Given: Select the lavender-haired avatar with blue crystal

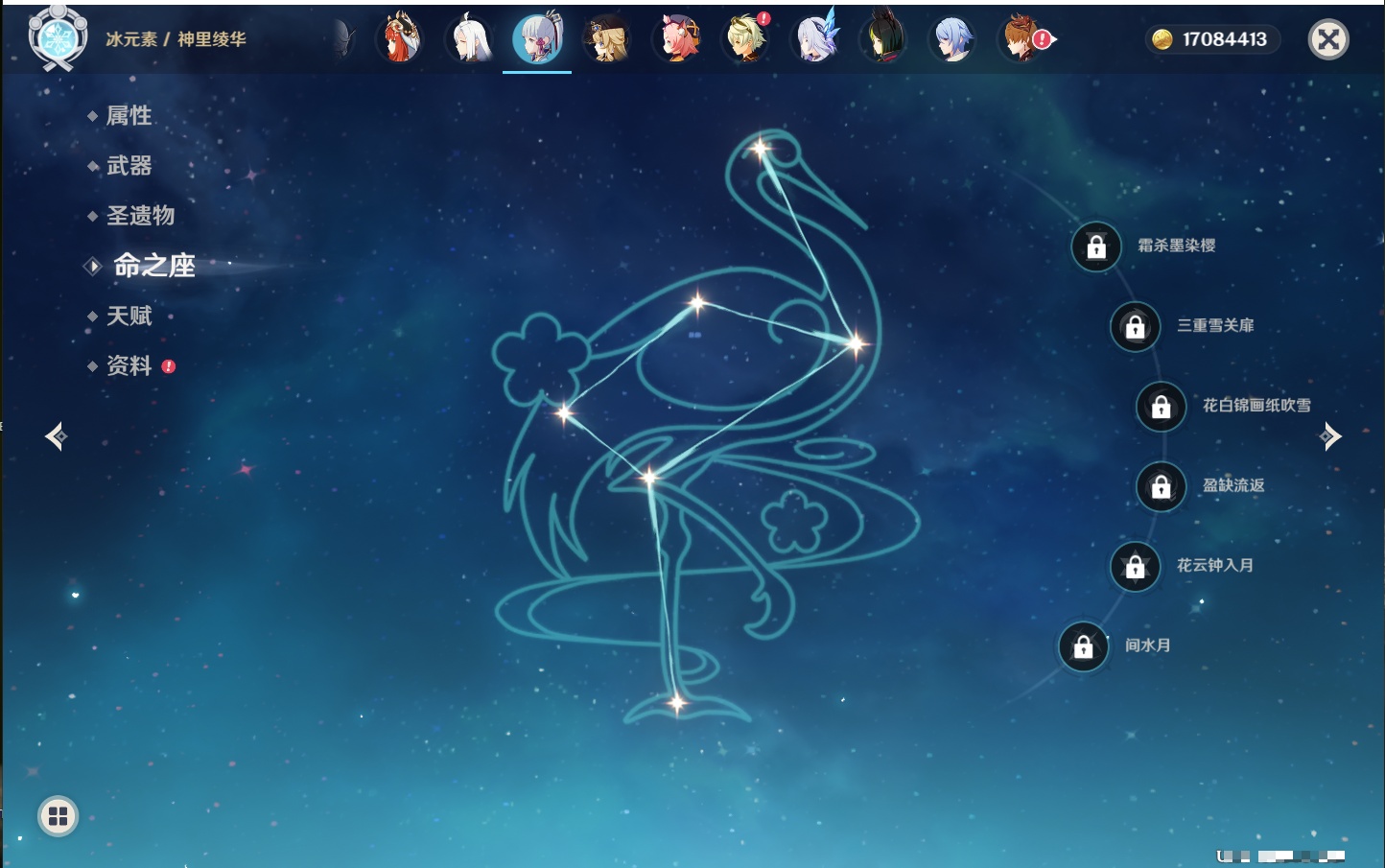Looking at the screenshot, I should 816,38.
